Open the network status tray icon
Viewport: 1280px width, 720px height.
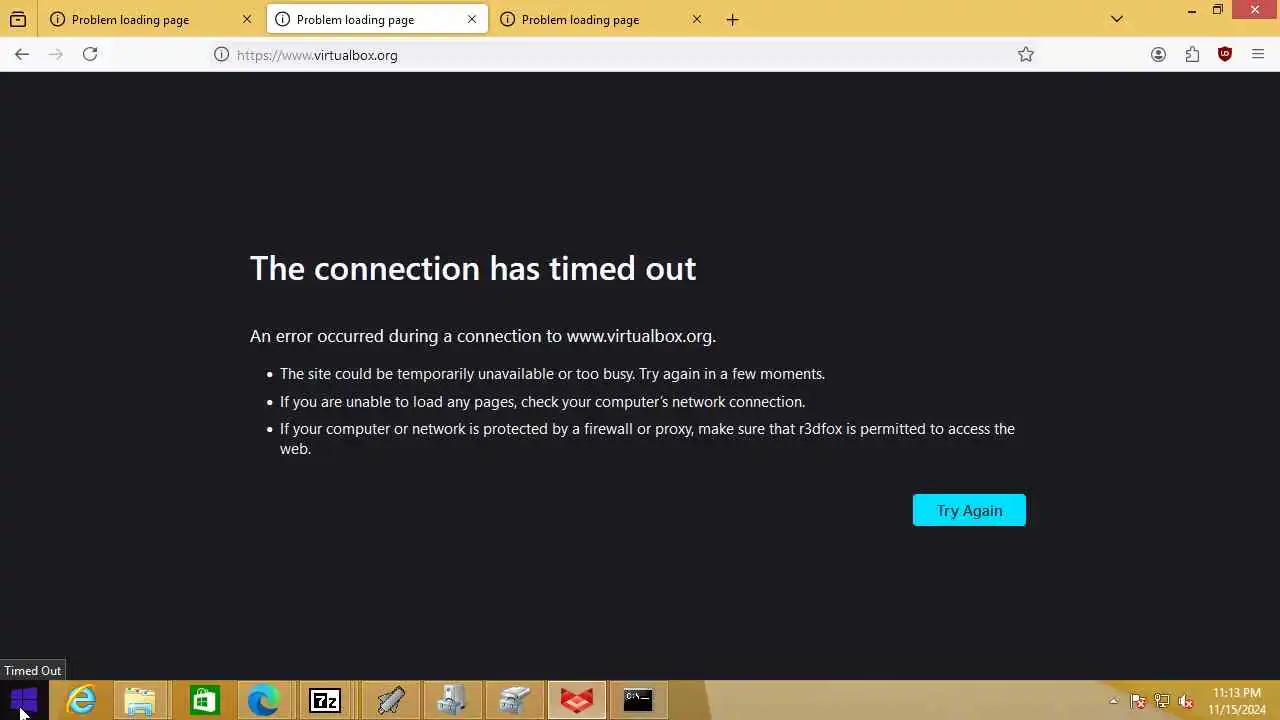pyautogui.click(x=1161, y=701)
